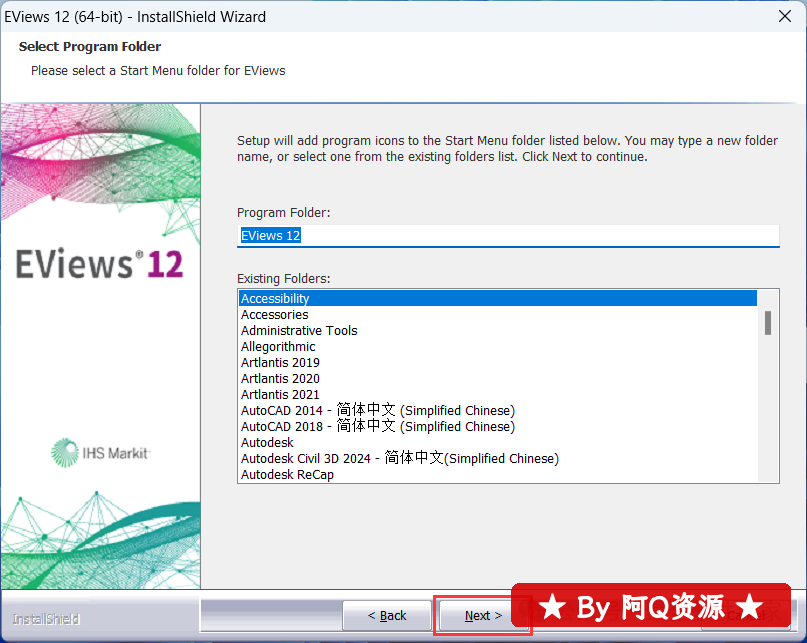The width and height of the screenshot is (807, 643).
Task: Select the Accessories folder
Action: pyautogui.click(x=275, y=314)
